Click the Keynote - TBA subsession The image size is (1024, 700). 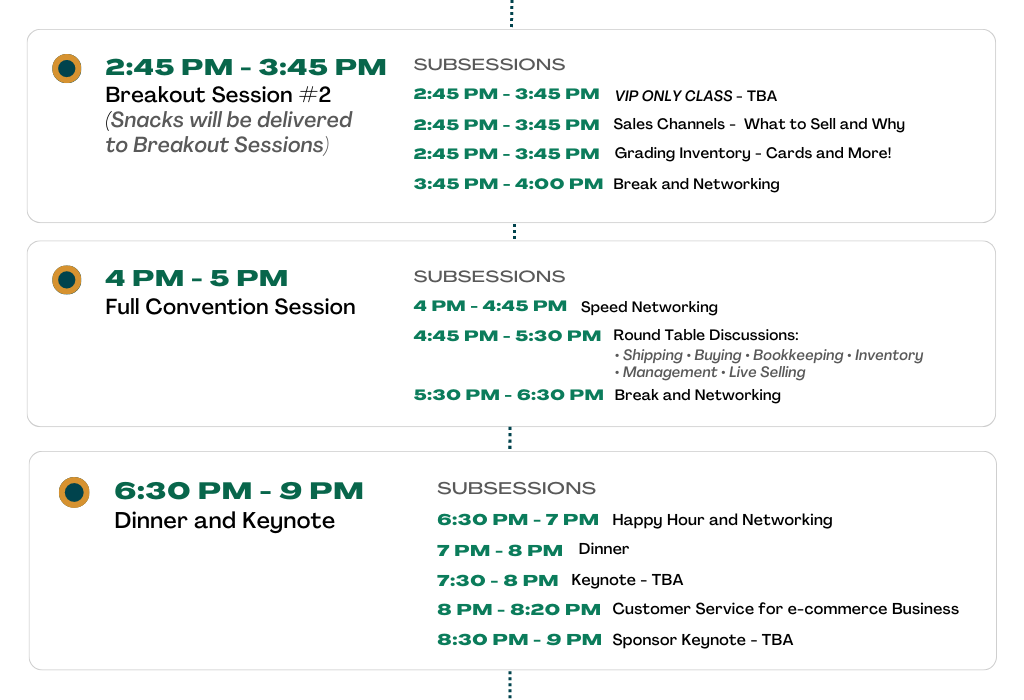click(627, 580)
